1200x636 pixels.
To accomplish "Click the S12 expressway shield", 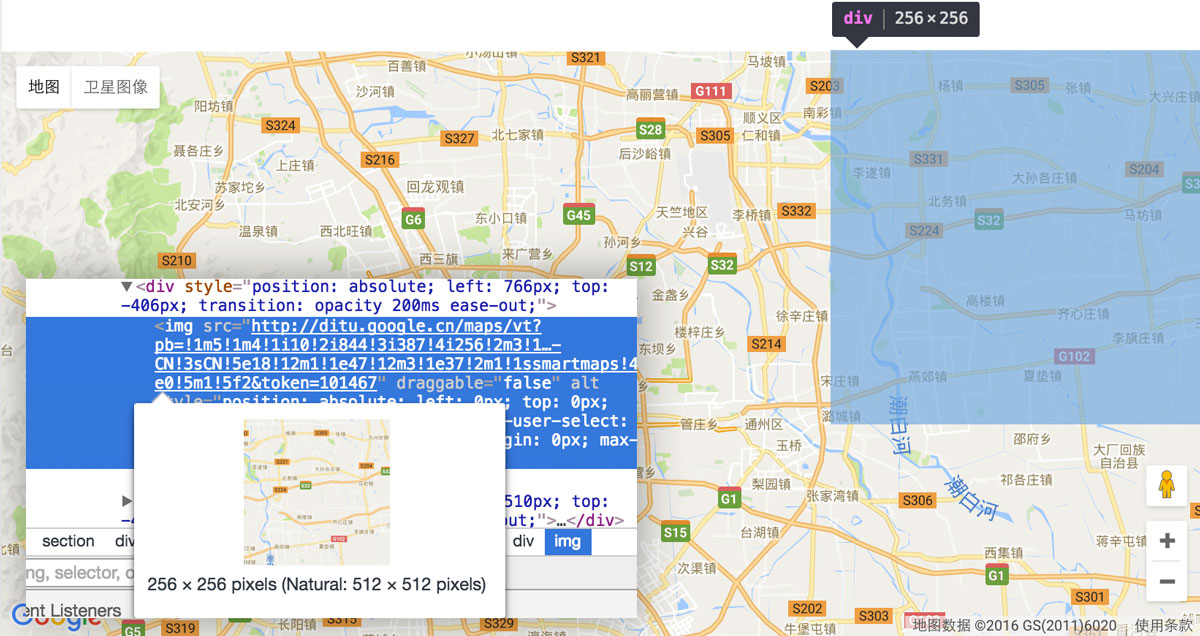I will pyautogui.click(x=641, y=266).
